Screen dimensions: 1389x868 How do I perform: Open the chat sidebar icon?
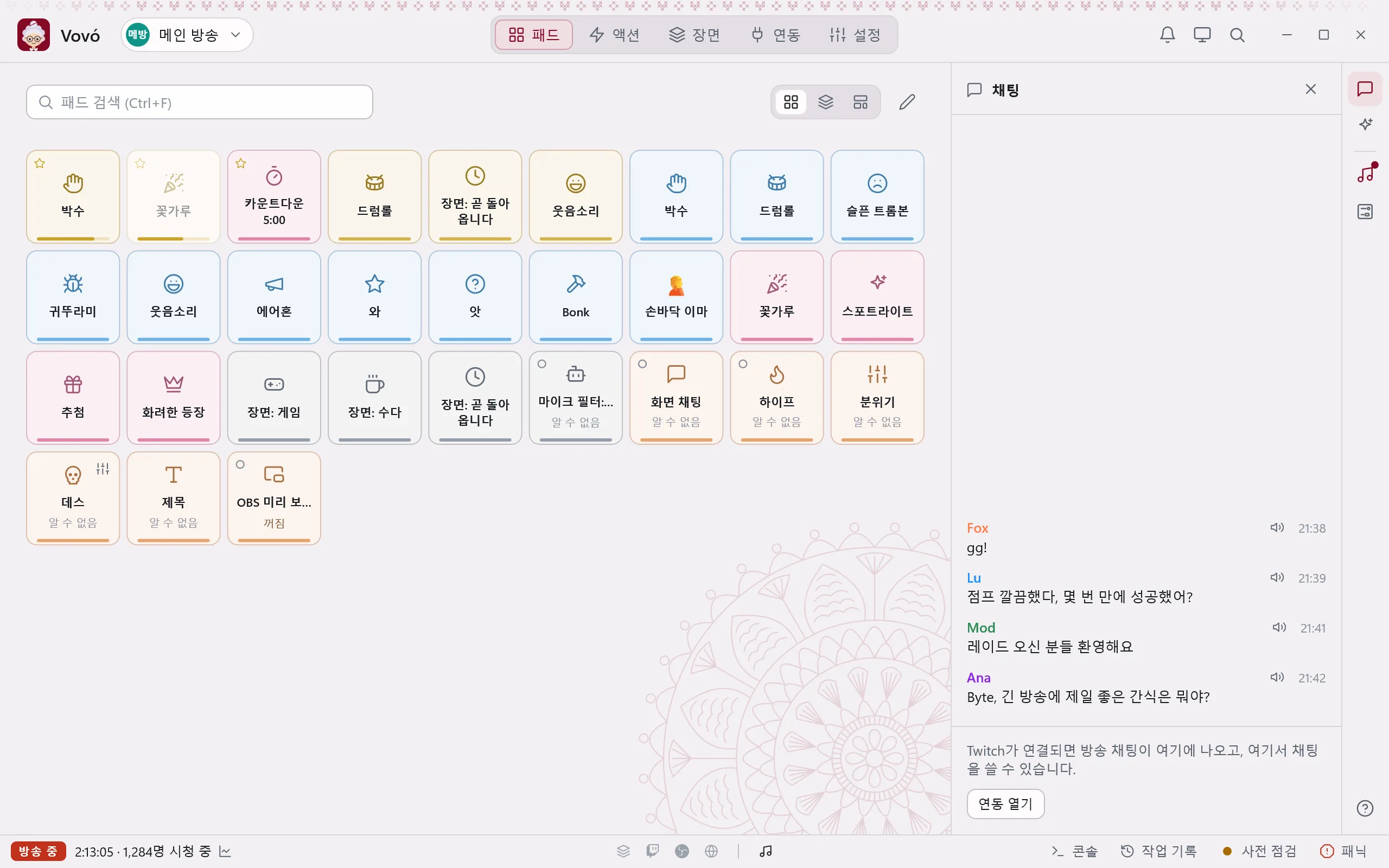point(1365,89)
